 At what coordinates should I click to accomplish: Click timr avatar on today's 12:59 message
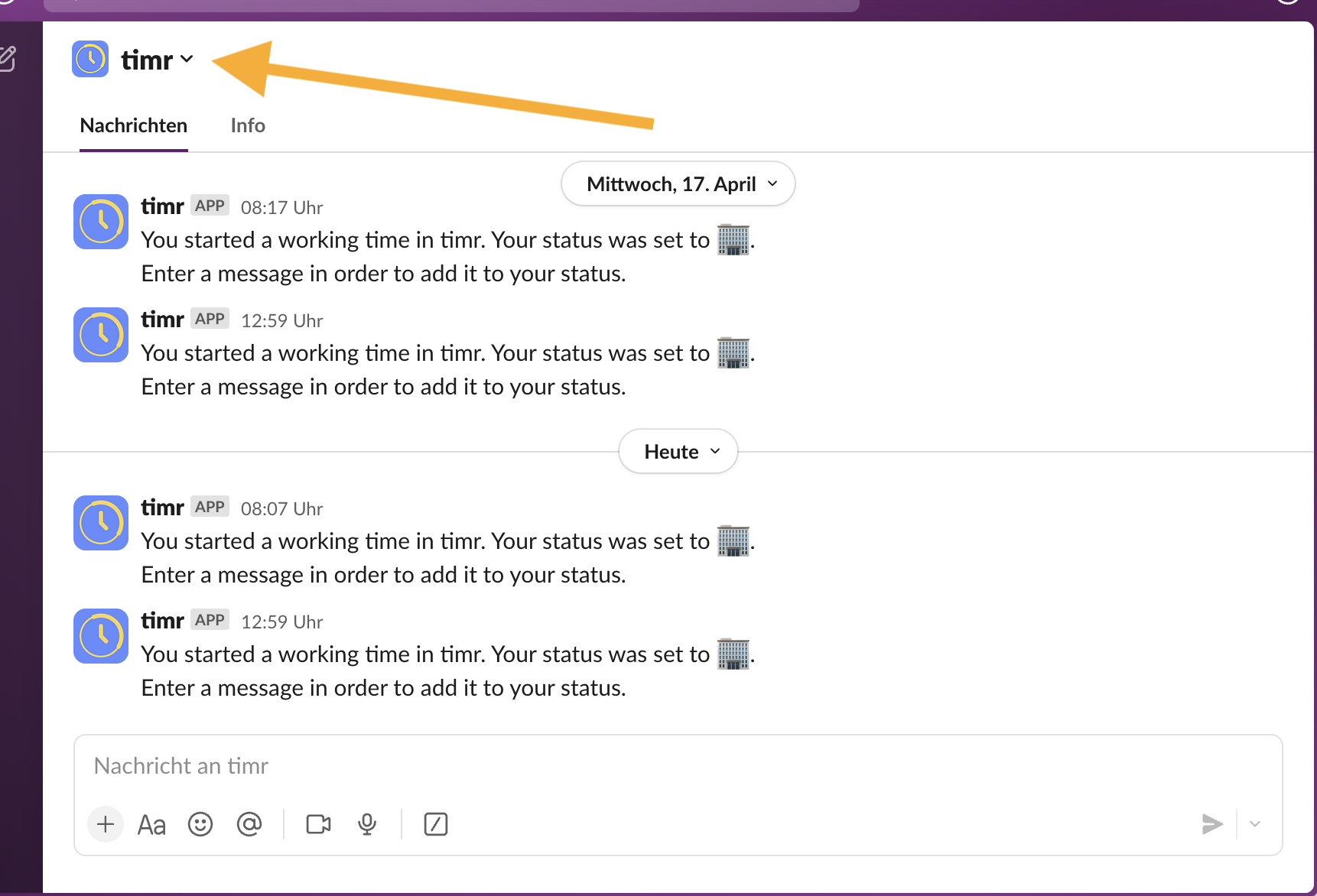101,636
